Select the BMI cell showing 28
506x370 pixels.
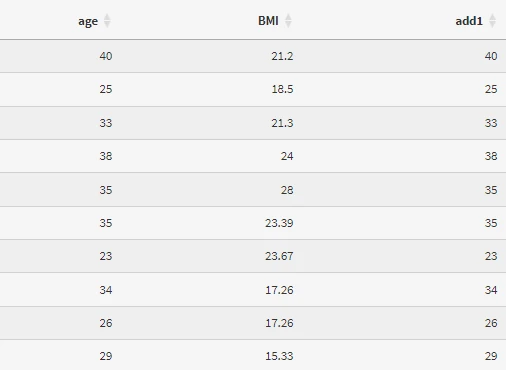click(287, 190)
